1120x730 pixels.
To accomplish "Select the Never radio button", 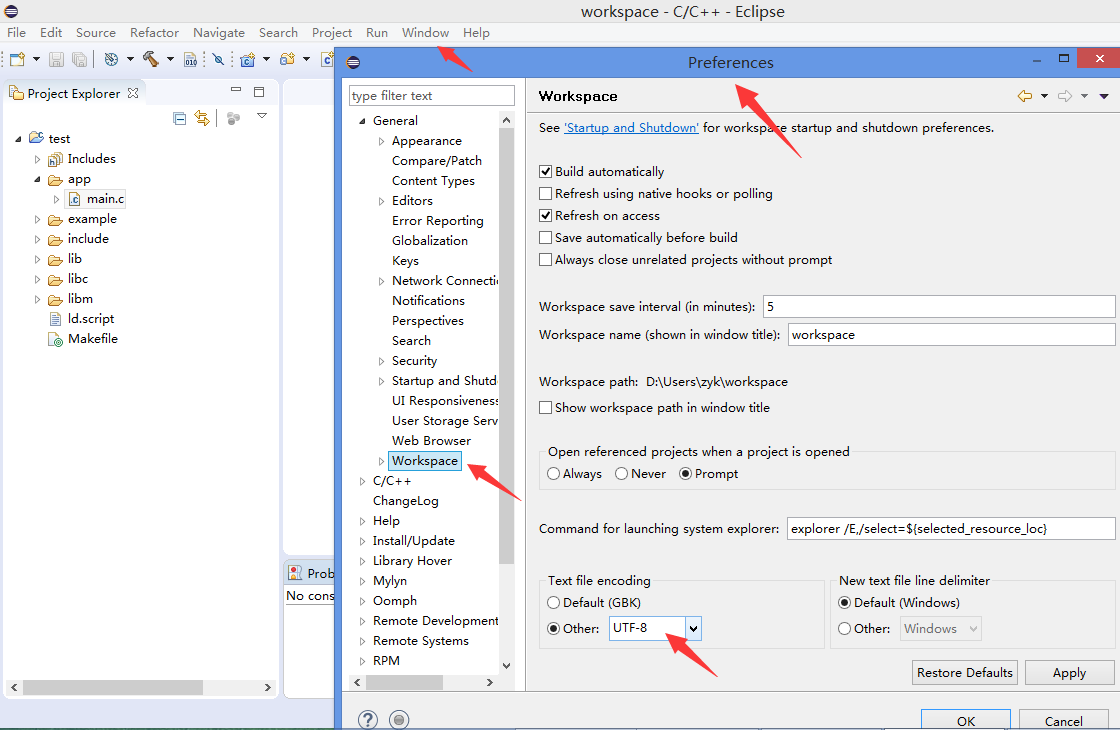I will pyautogui.click(x=621, y=474).
